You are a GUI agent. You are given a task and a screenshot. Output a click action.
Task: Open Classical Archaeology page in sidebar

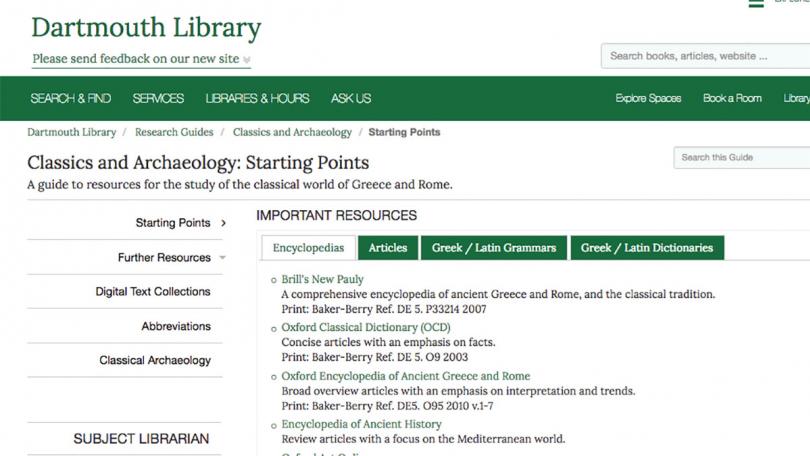click(155, 360)
